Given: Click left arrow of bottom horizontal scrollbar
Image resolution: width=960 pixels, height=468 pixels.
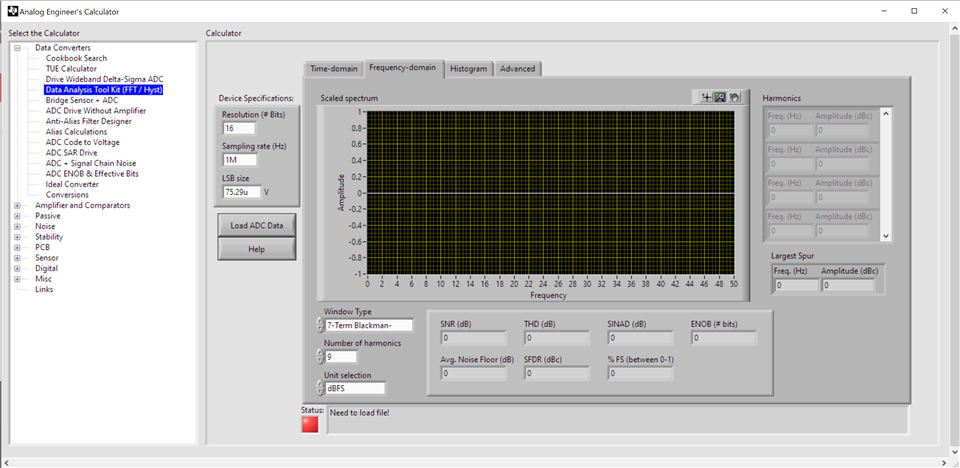Looking at the screenshot, I should (4, 462).
